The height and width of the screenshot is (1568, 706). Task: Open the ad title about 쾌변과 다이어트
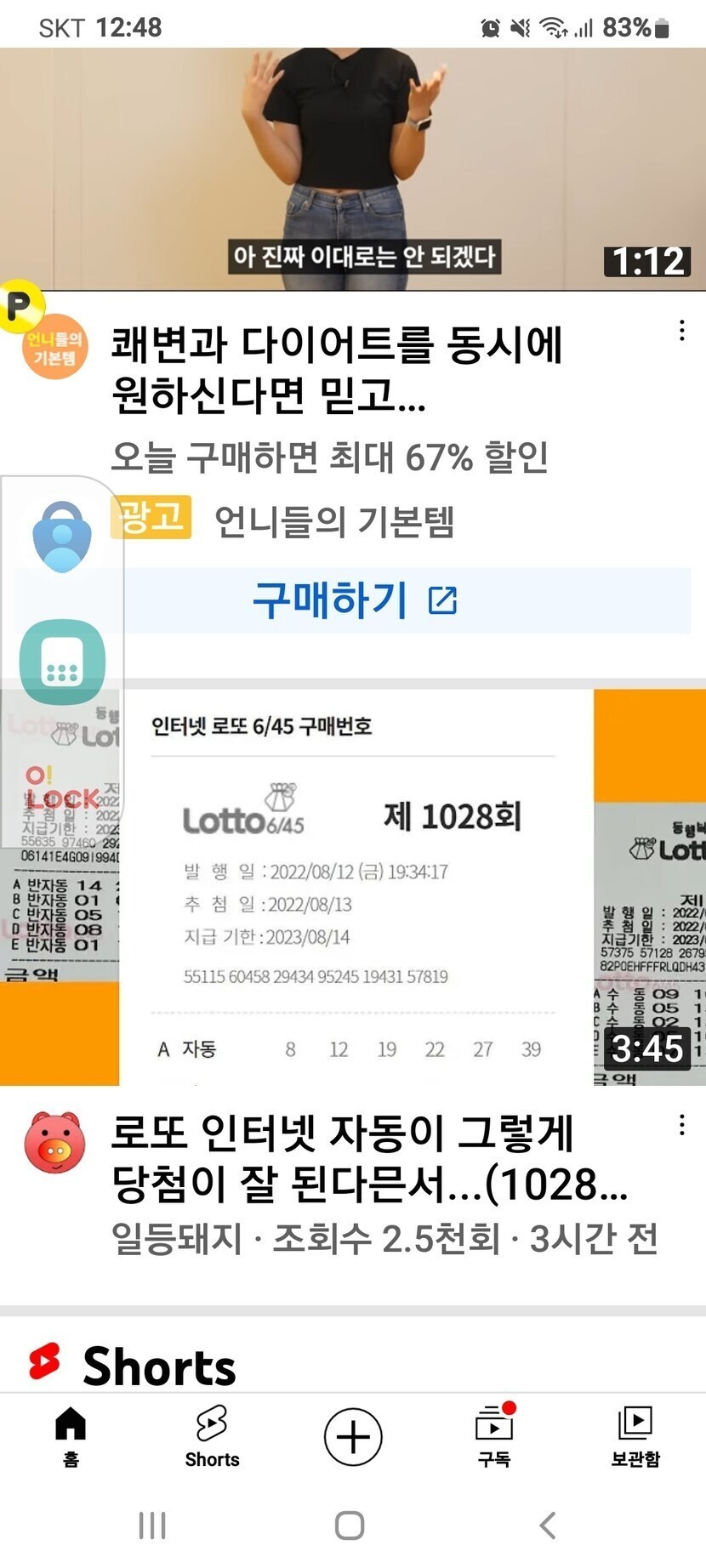pyautogui.click(x=337, y=369)
